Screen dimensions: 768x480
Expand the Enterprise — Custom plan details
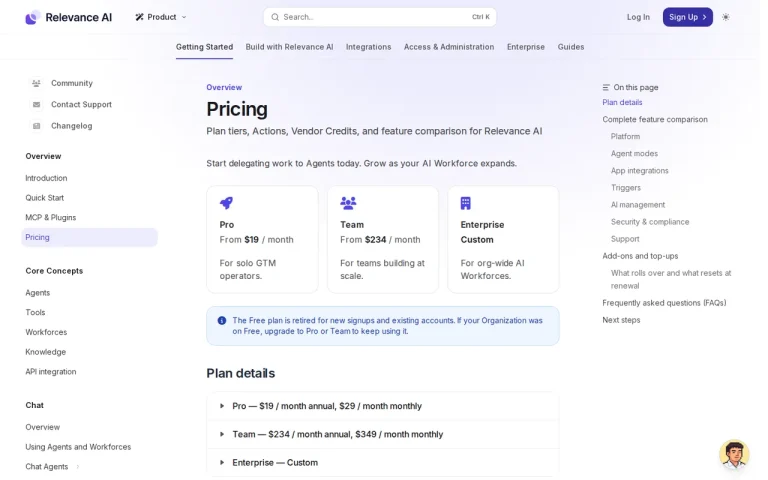383,463
